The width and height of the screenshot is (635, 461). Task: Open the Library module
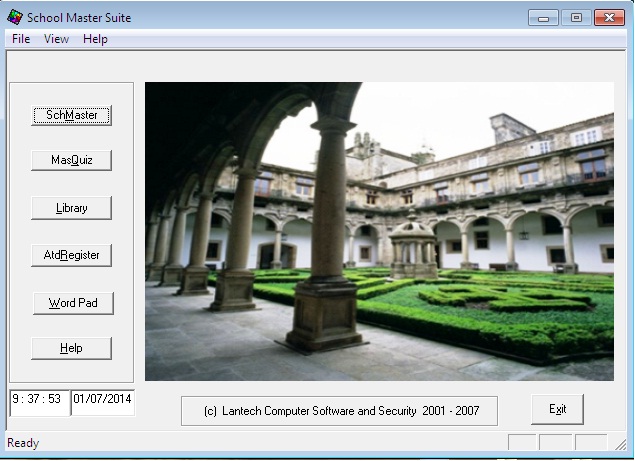(x=71, y=208)
